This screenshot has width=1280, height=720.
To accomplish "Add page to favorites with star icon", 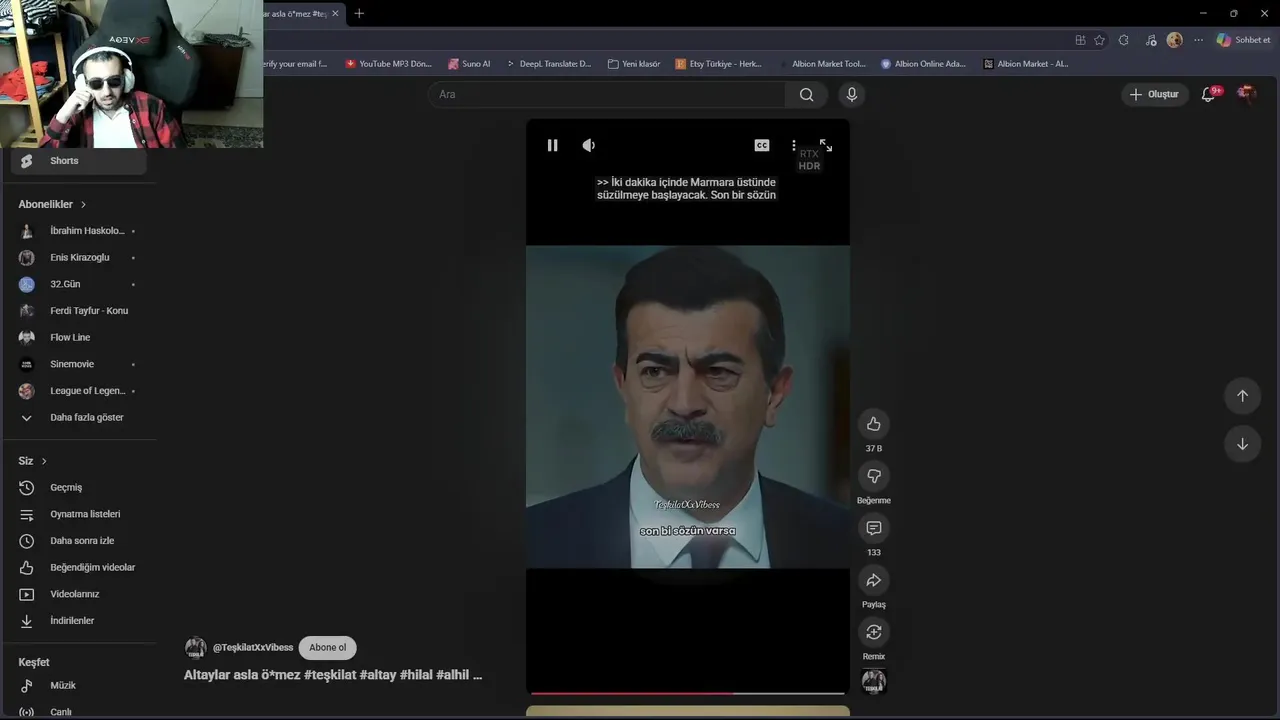I will (x=1100, y=40).
